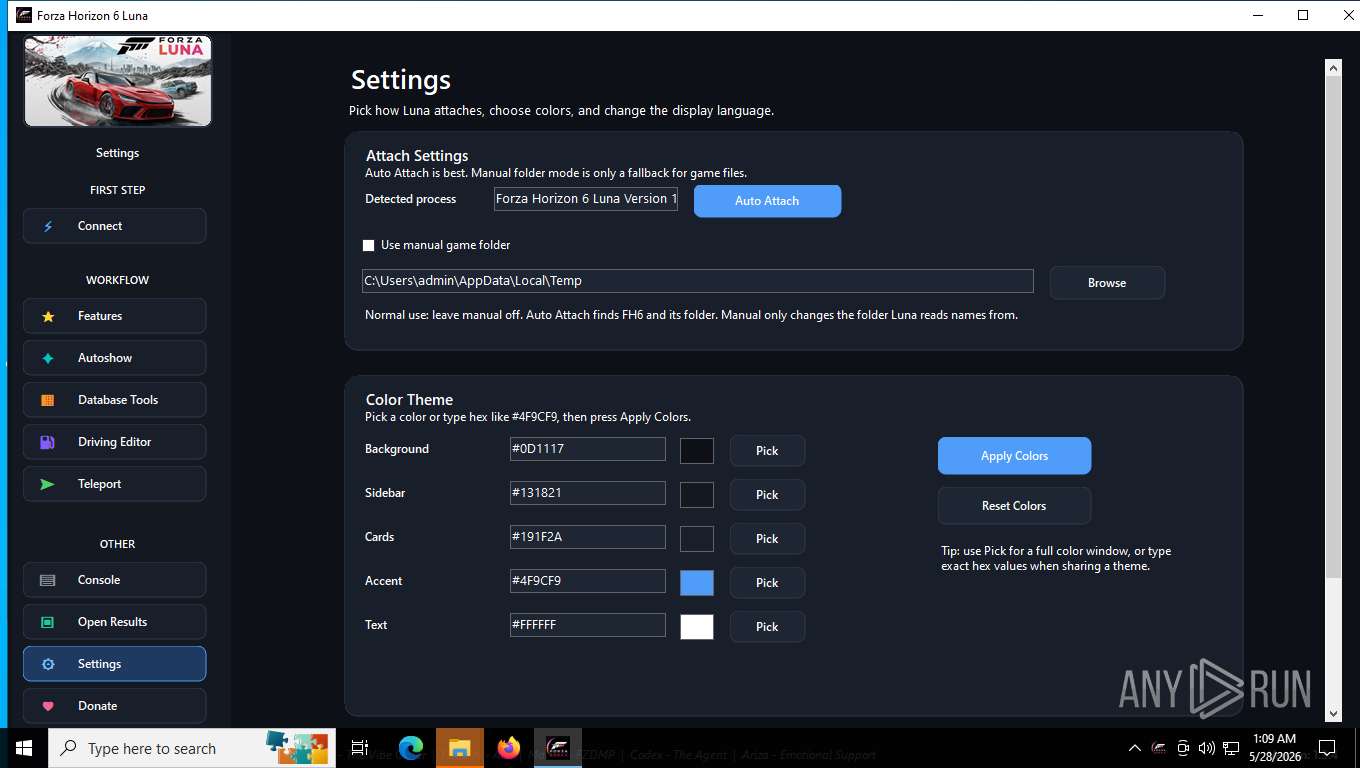Focus the Detected process text field
The width and height of the screenshot is (1360, 768).
pyautogui.click(x=586, y=199)
